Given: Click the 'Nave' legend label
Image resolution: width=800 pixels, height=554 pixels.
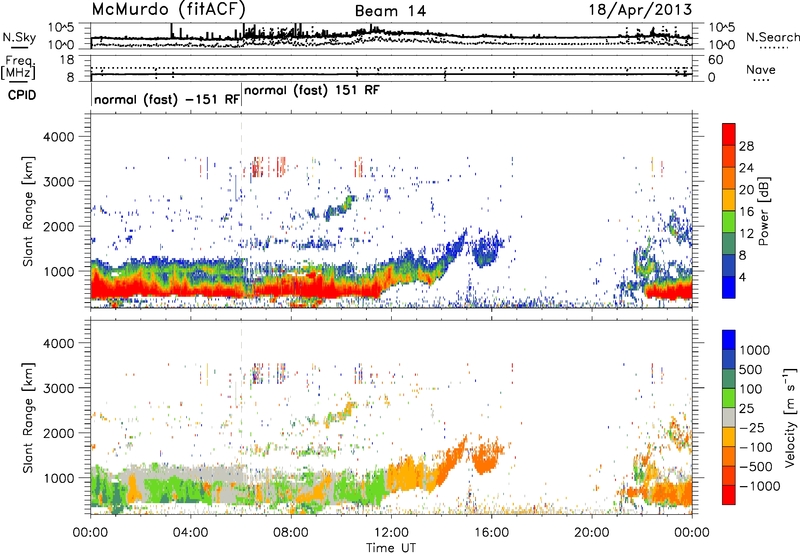Looking at the screenshot, I should pos(760,69).
